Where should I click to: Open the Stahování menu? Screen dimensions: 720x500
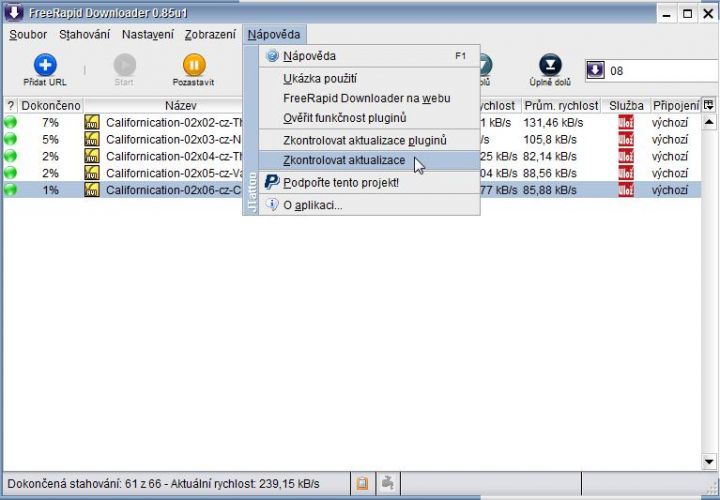coord(84,35)
